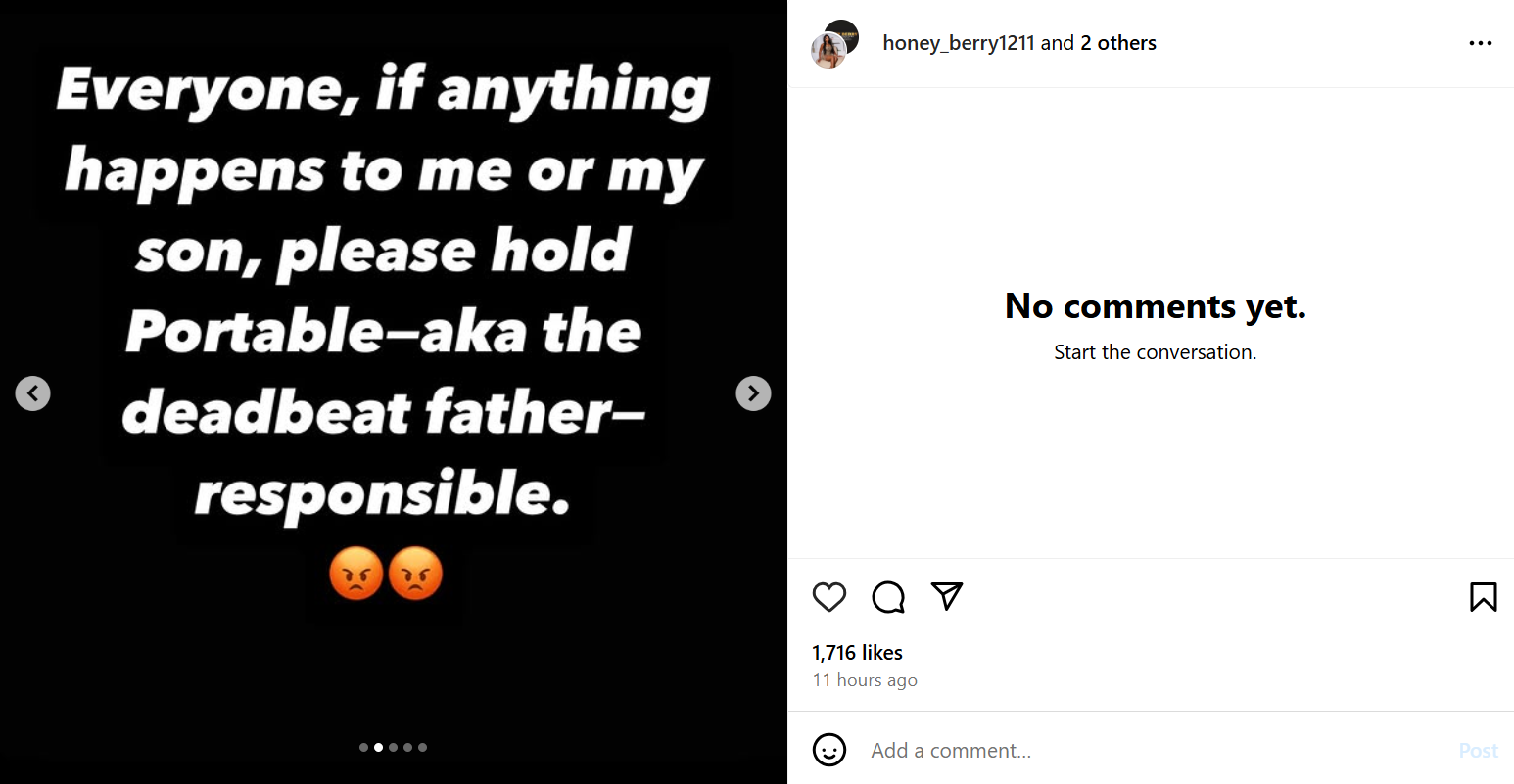Show the "2 others" collaborators
This screenshot has height=784, width=1514.
click(x=1118, y=43)
